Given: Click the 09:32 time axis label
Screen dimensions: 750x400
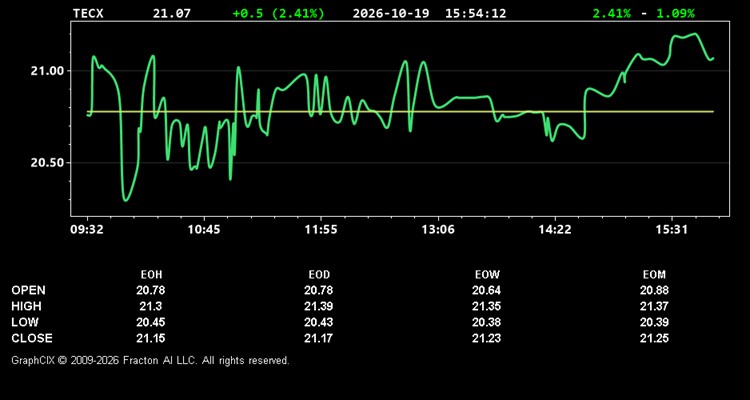Looking at the screenshot, I should coord(87,230).
